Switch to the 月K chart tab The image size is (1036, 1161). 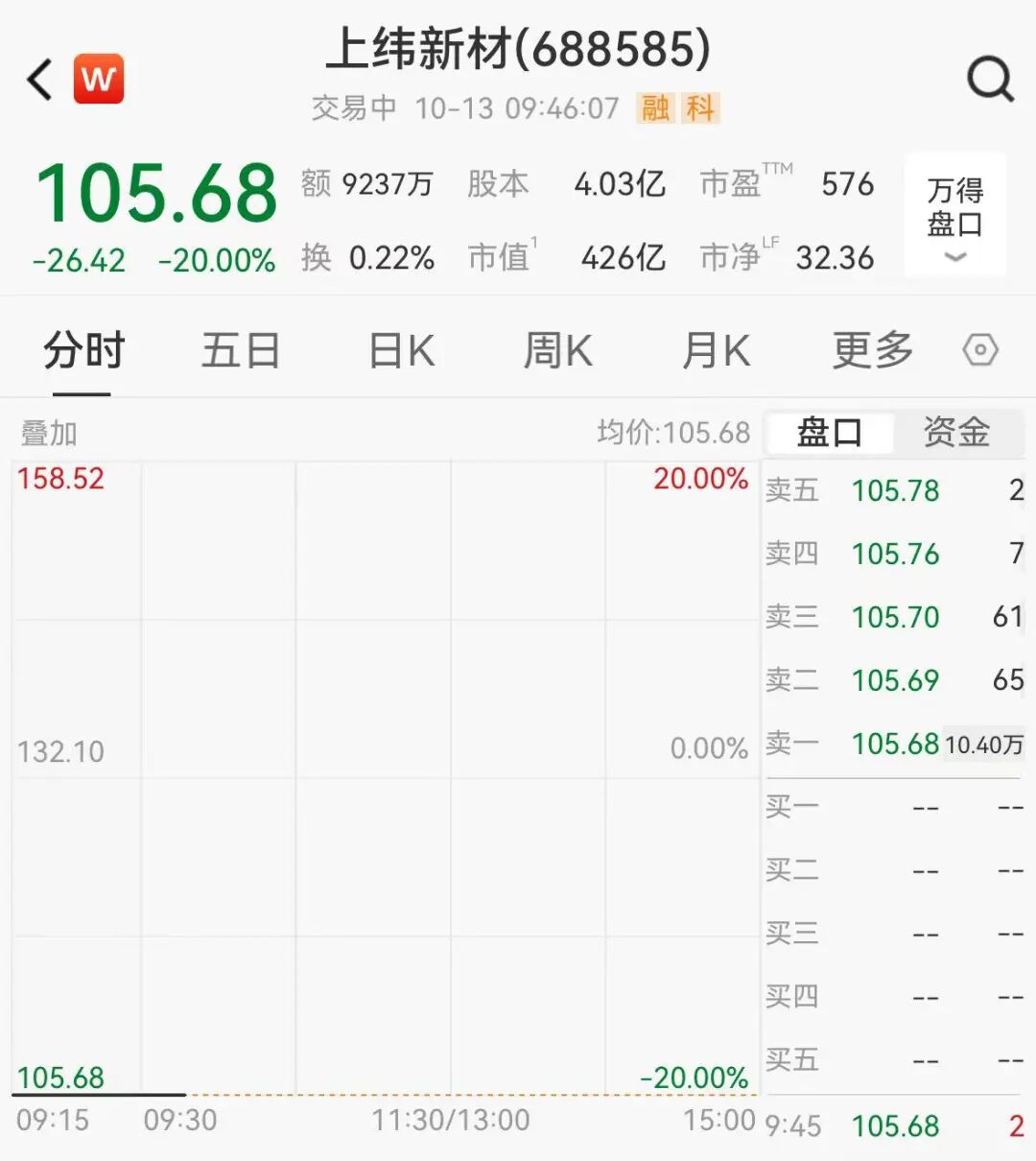point(716,350)
